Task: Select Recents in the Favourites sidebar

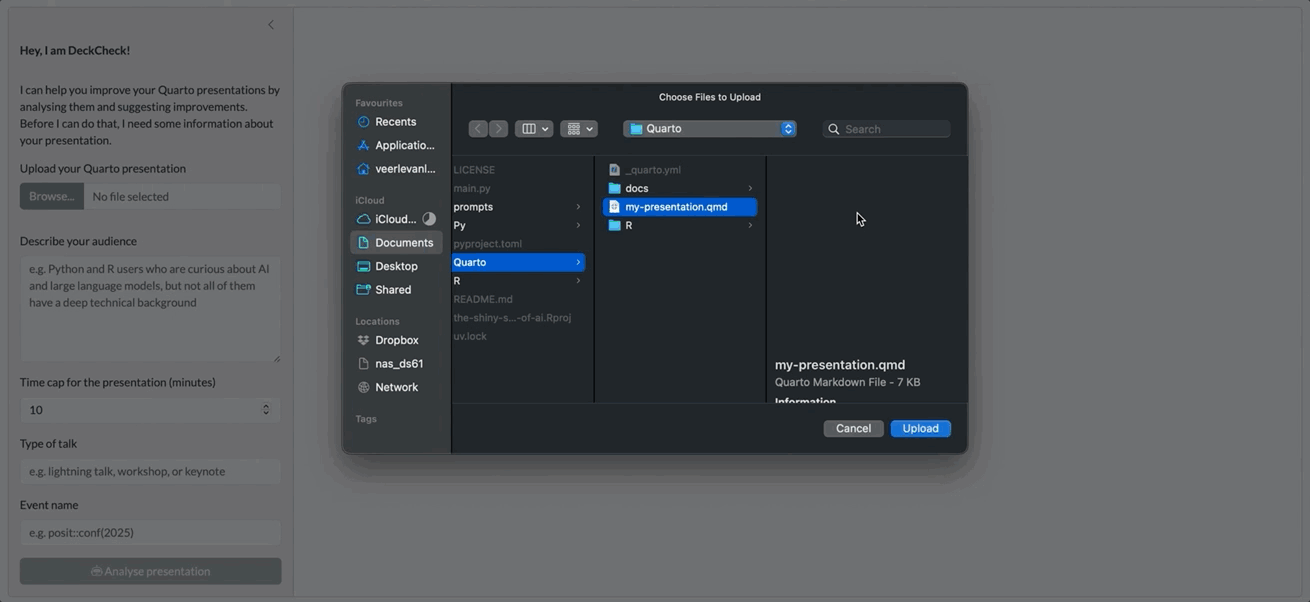Action: (x=395, y=122)
